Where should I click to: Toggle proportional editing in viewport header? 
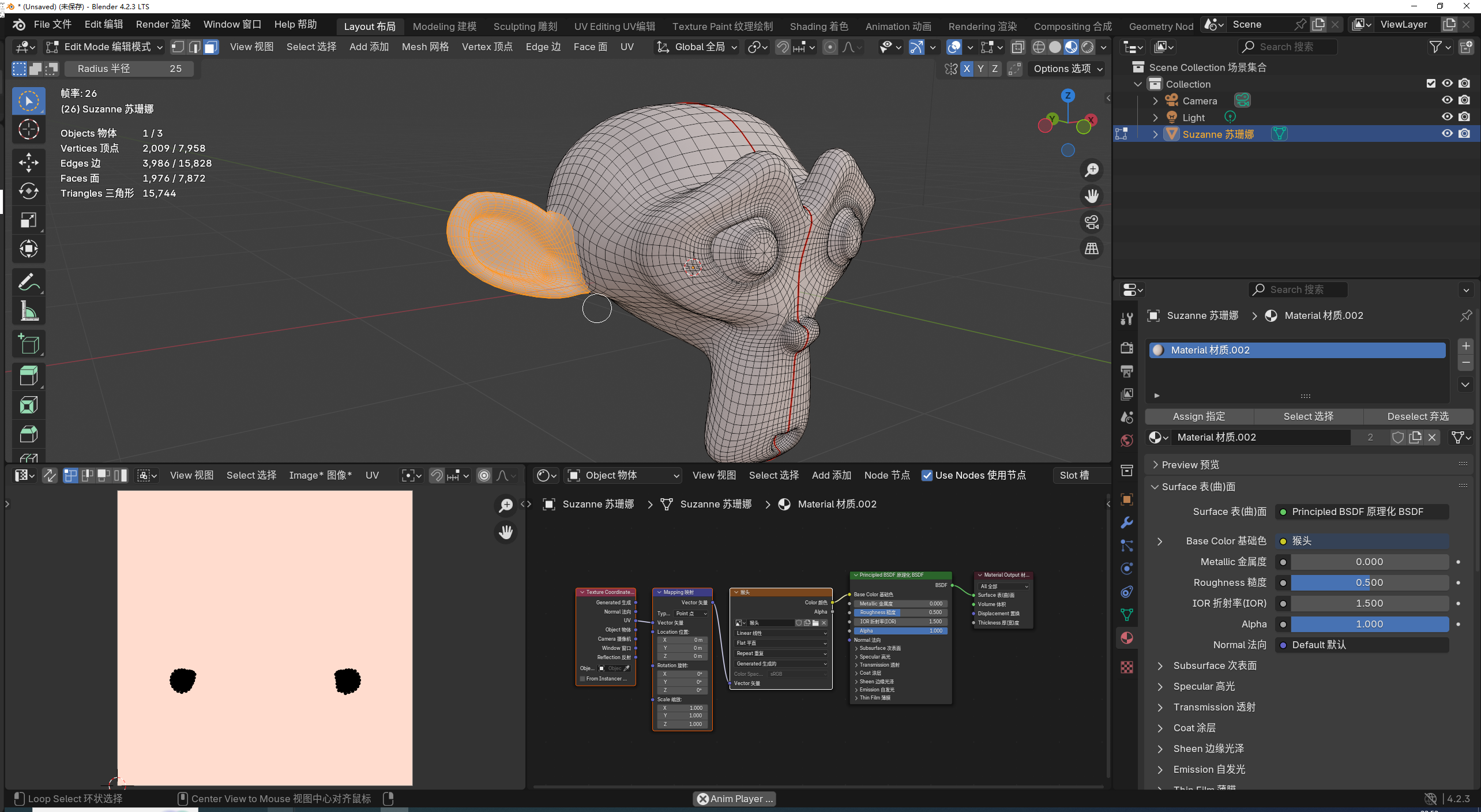click(829, 47)
